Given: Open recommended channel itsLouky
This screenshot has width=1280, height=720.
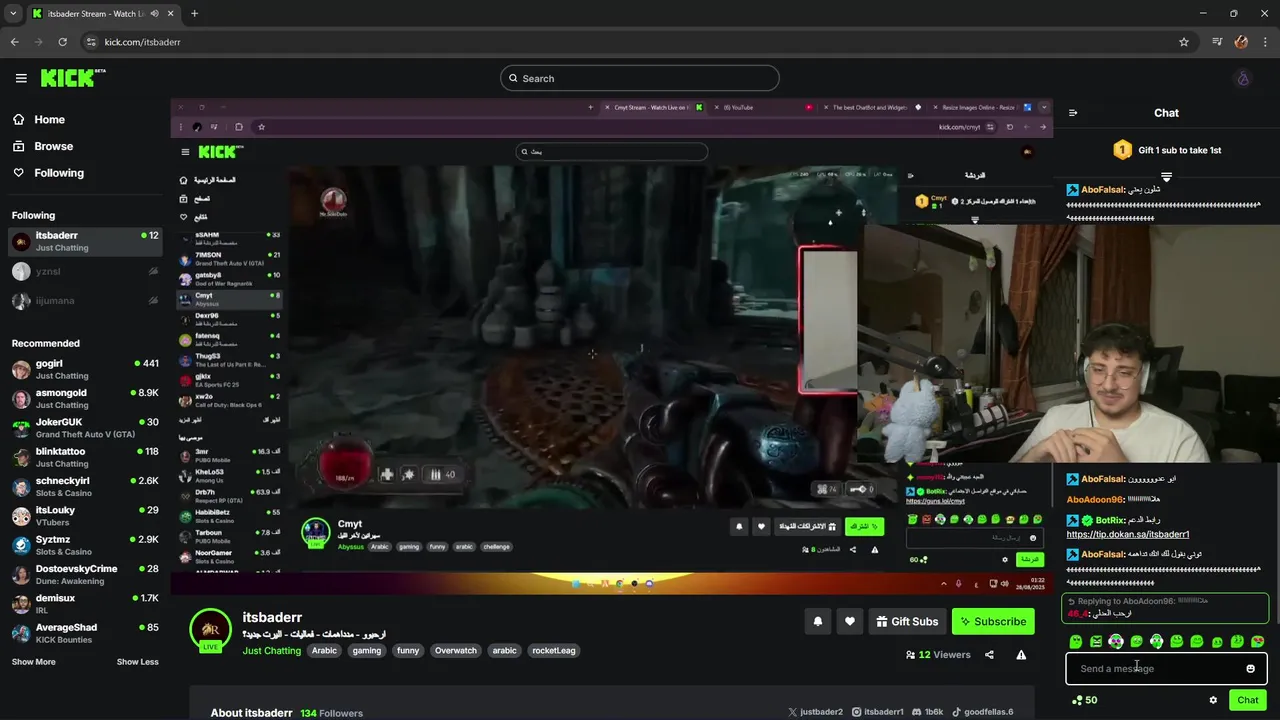Looking at the screenshot, I should pyautogui.click(x=84, y=516).
